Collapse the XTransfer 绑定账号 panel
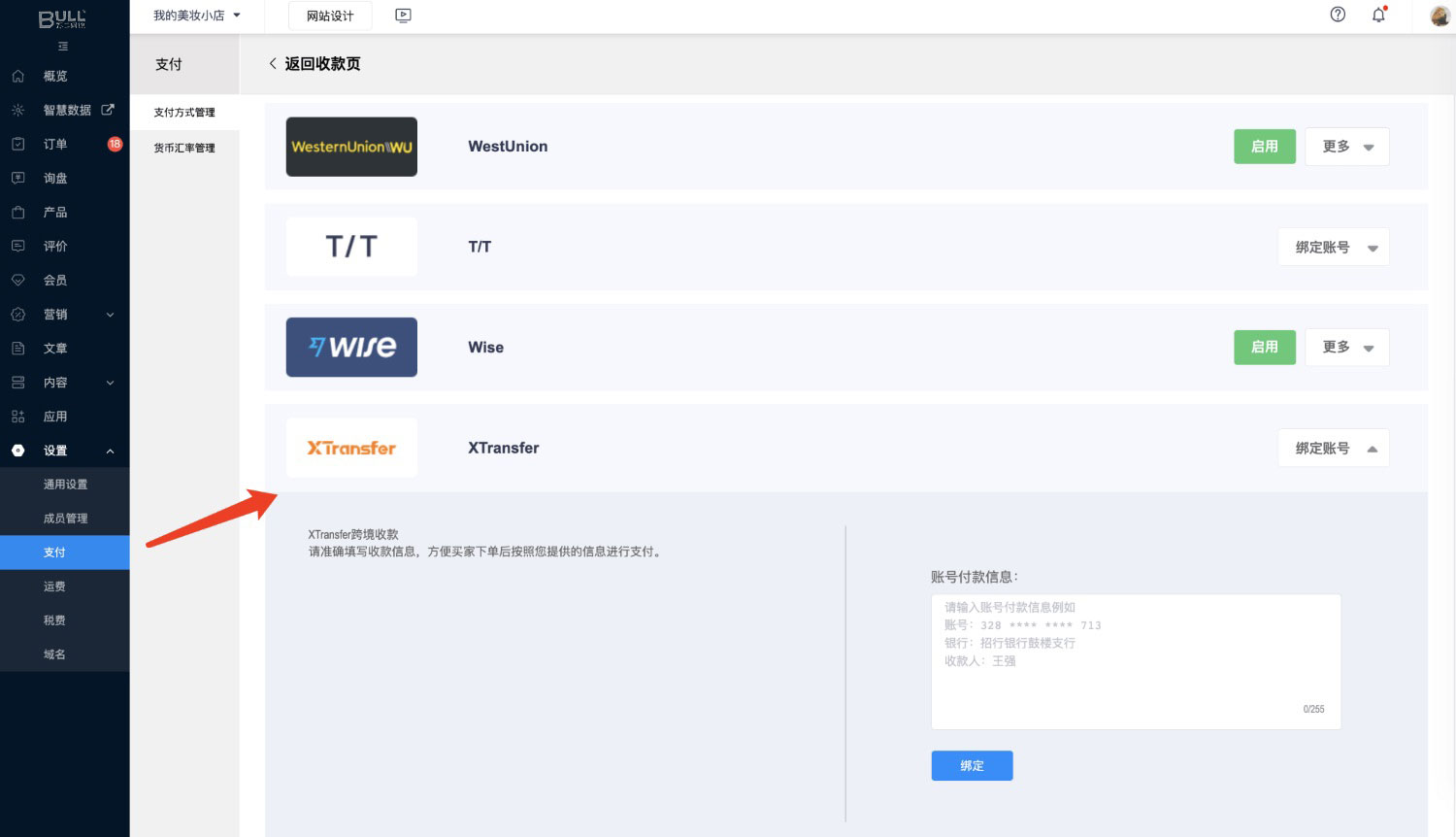This screenshot has width=1456, height=837. tap(1333, 449)
